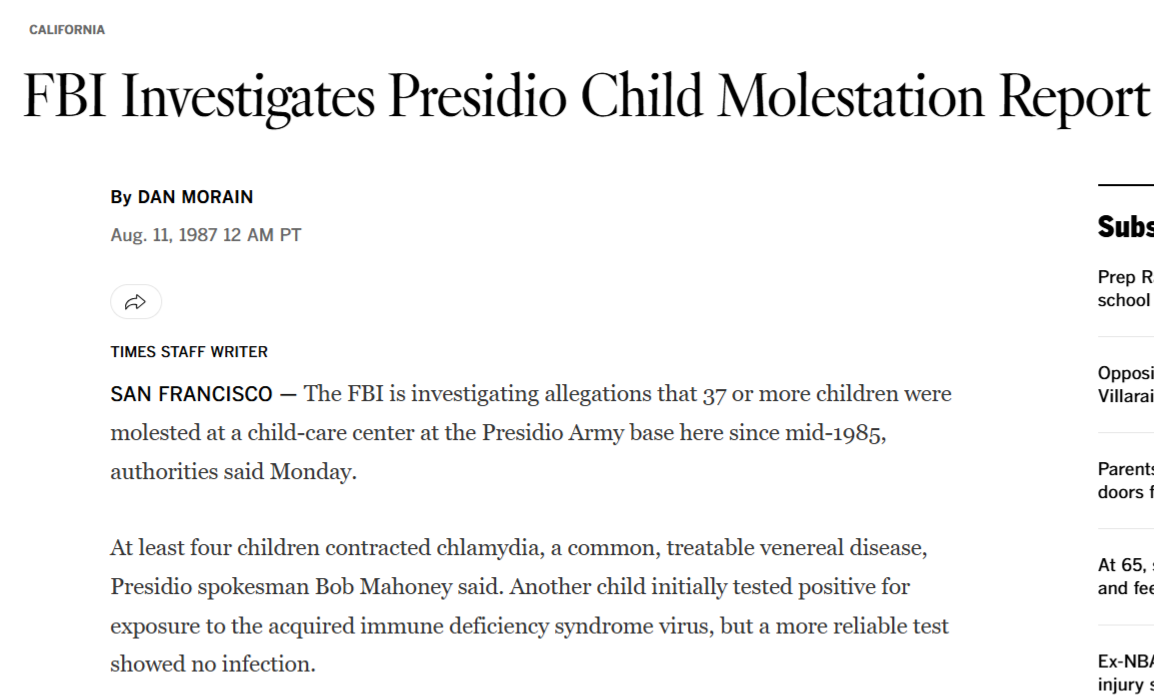Open the CALIFORNIA section link
The image size is (1154, 695).
tap(67, 30)
